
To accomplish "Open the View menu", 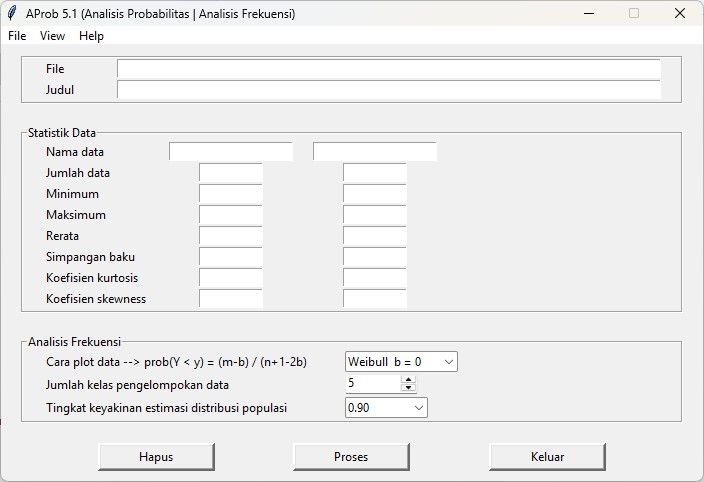I will 52,36.
